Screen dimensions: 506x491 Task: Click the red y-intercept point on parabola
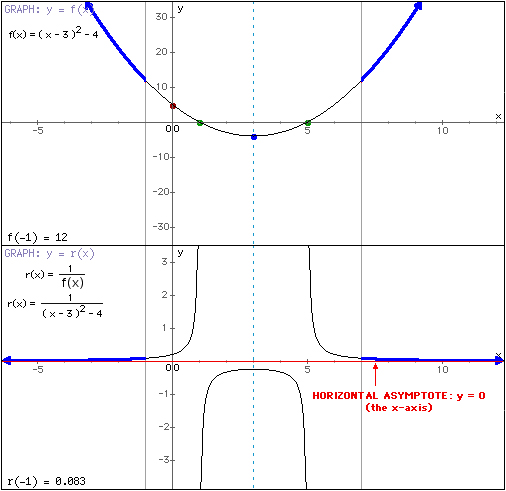pyautogui.click(x=173, y=106)
